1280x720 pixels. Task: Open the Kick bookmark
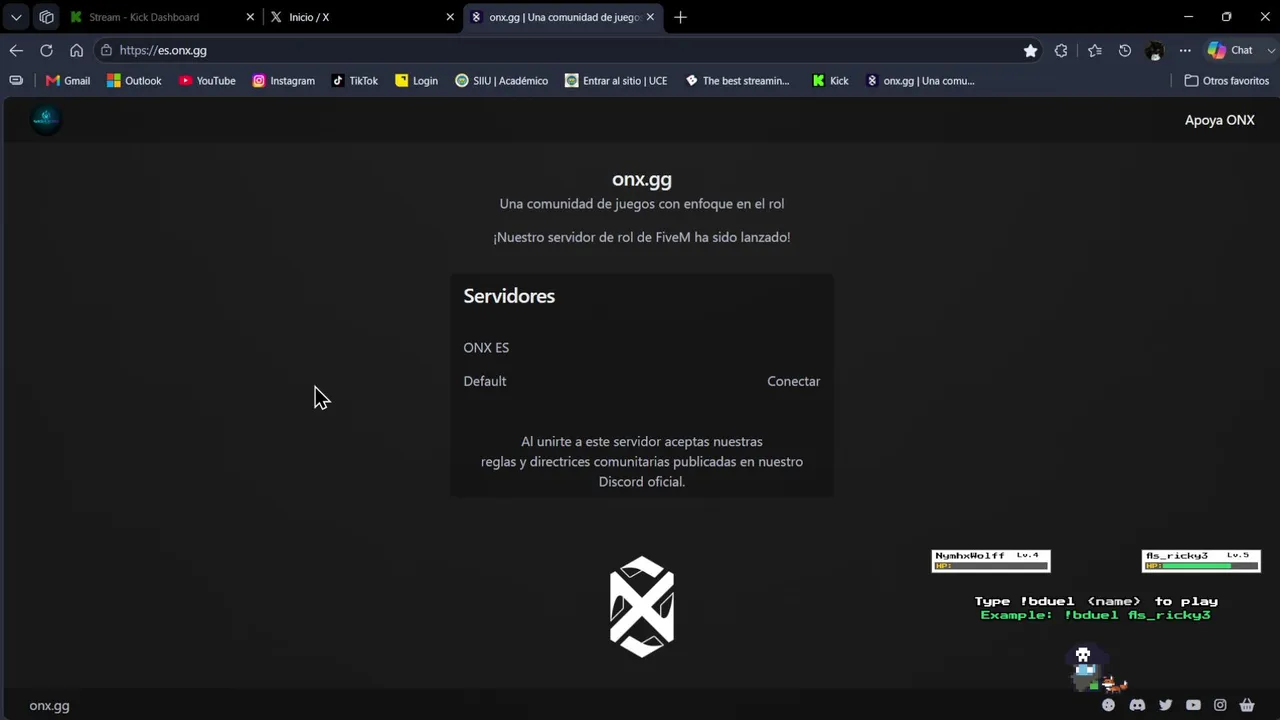click(x=830, y=81)
